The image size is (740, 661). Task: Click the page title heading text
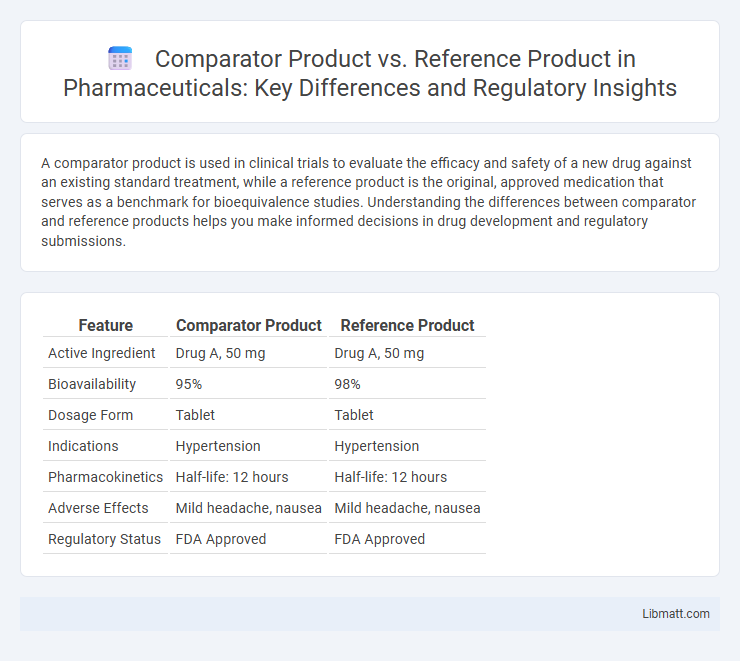point(370,73)
